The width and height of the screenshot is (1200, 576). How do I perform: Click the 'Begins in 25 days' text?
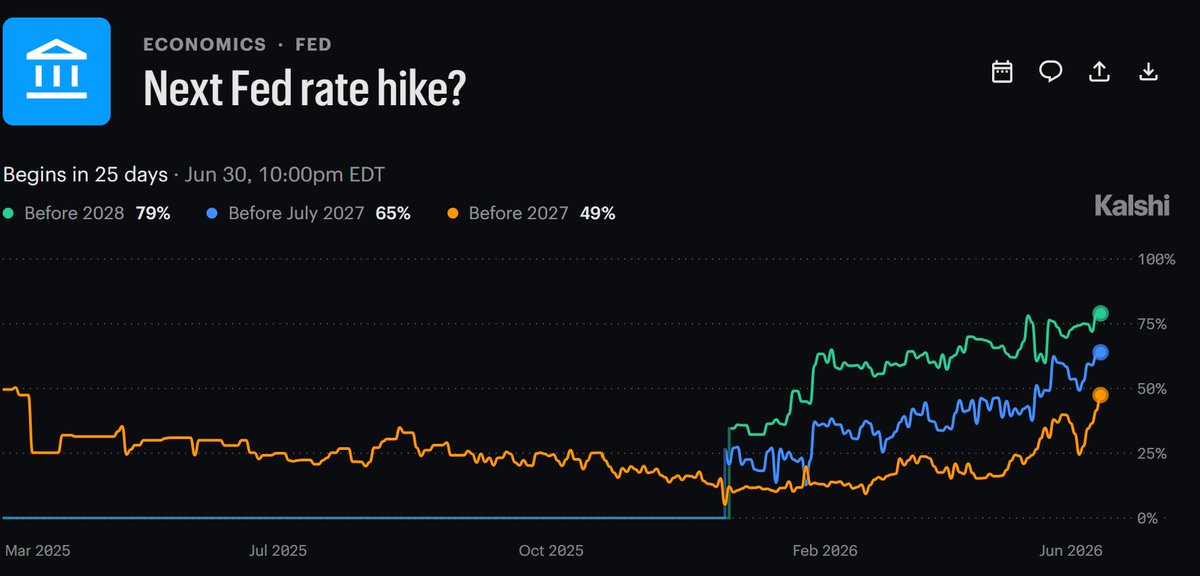tap(85, 175)
